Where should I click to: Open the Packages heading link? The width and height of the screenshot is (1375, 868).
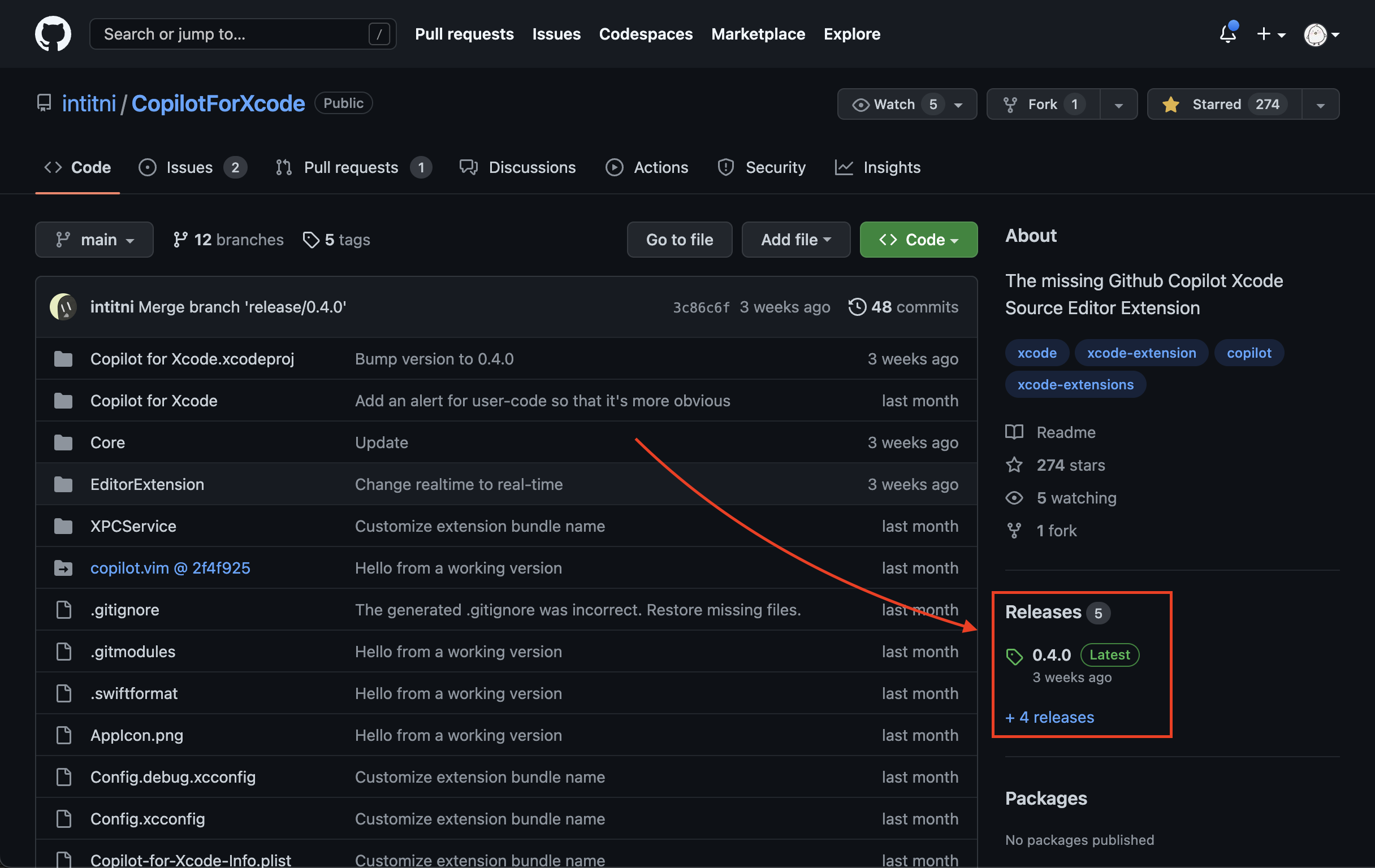pyautogui.click(x=1045, y=798)
